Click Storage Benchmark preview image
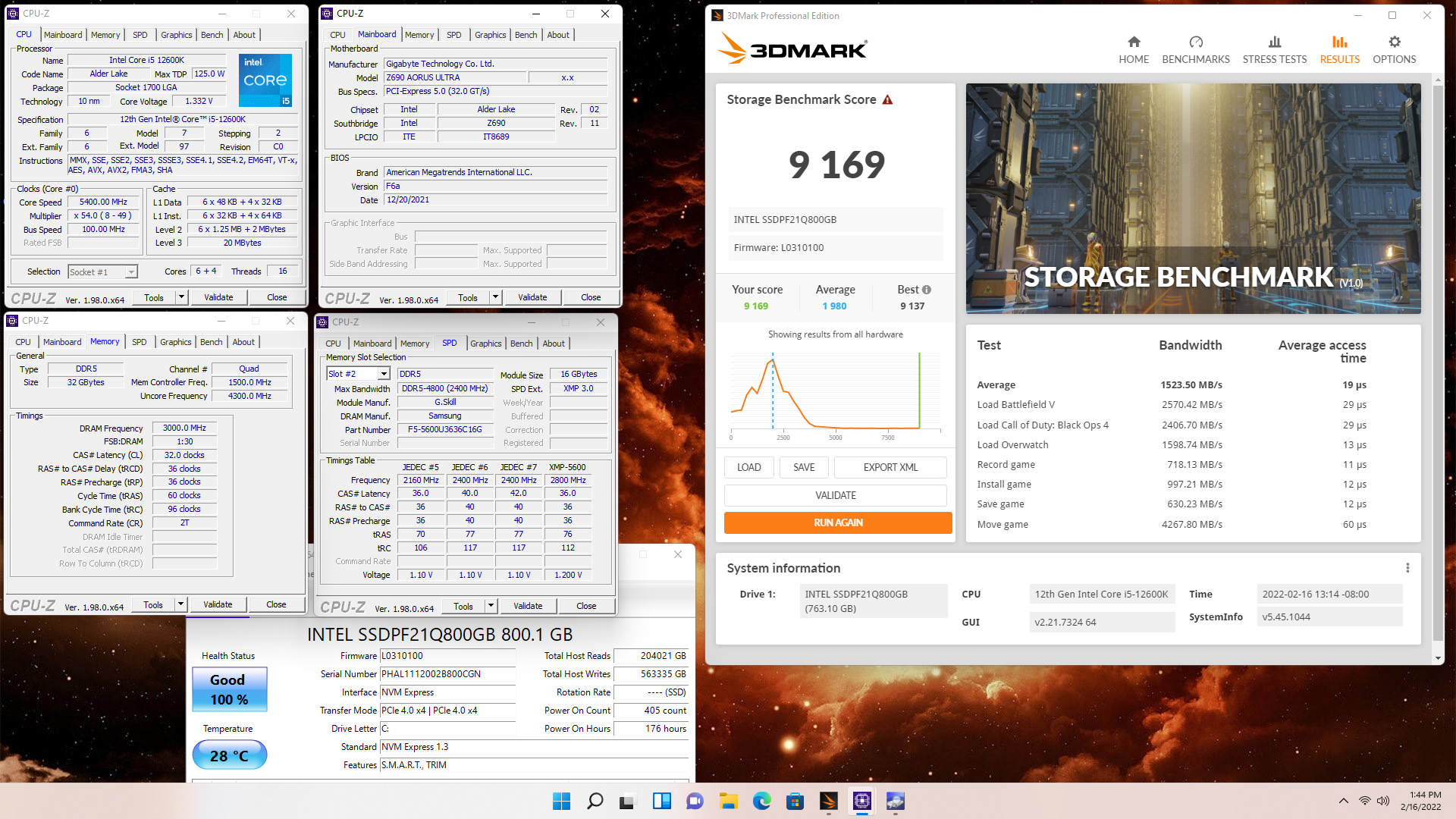This screenshot has width=1456, height=819. pyautogui.click(x=1193, y=199)
